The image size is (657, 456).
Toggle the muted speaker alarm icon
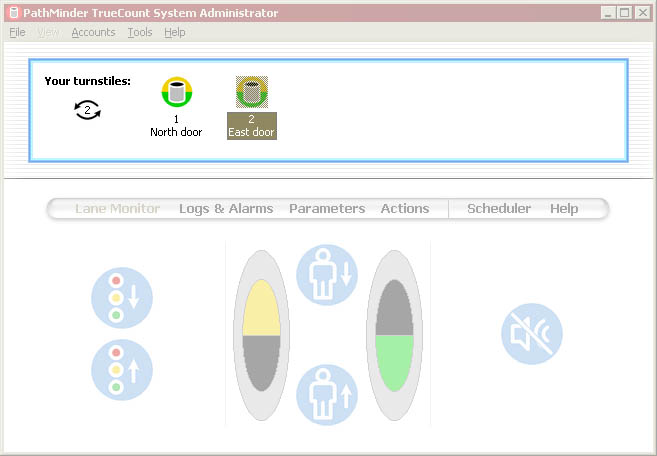coord(531,334)
